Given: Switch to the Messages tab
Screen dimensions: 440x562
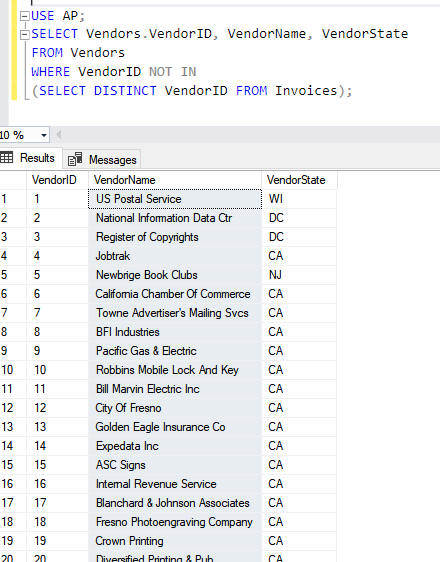Looking at the screenshot, I should pyautogui.click(x=102, y=159).
